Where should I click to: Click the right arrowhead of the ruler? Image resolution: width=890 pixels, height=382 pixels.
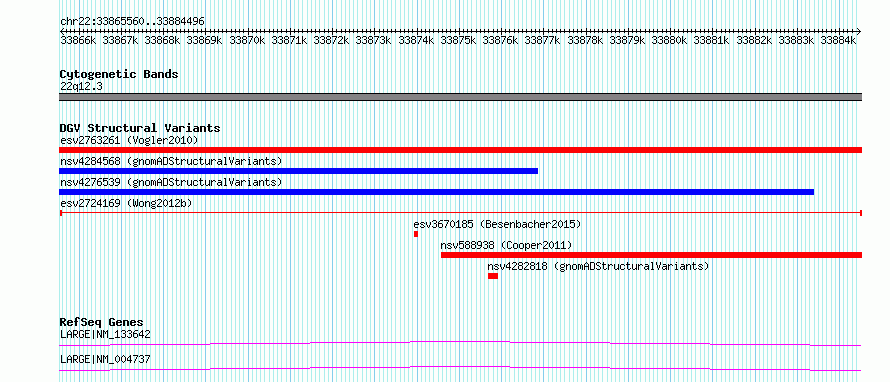pos(859,31)
